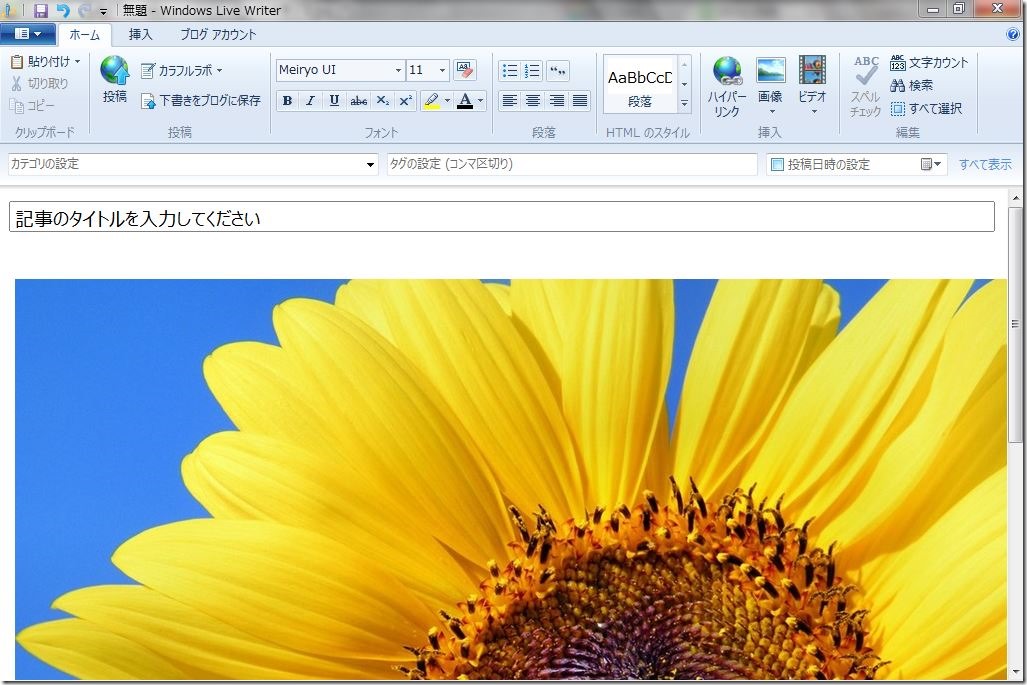Viewport: 1027px width, 685px height.
Task: Insert a hyperlink with ハイパーリンク
Action: click(727, 86)
